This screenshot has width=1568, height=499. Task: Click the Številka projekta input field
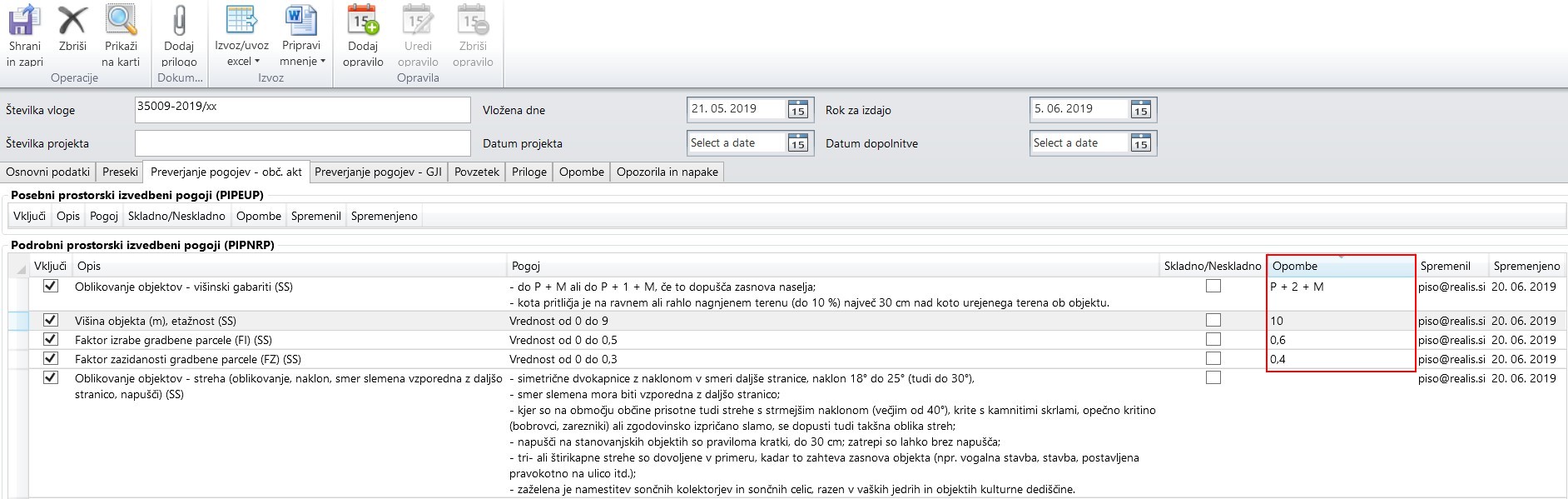(x=302, y=142)
